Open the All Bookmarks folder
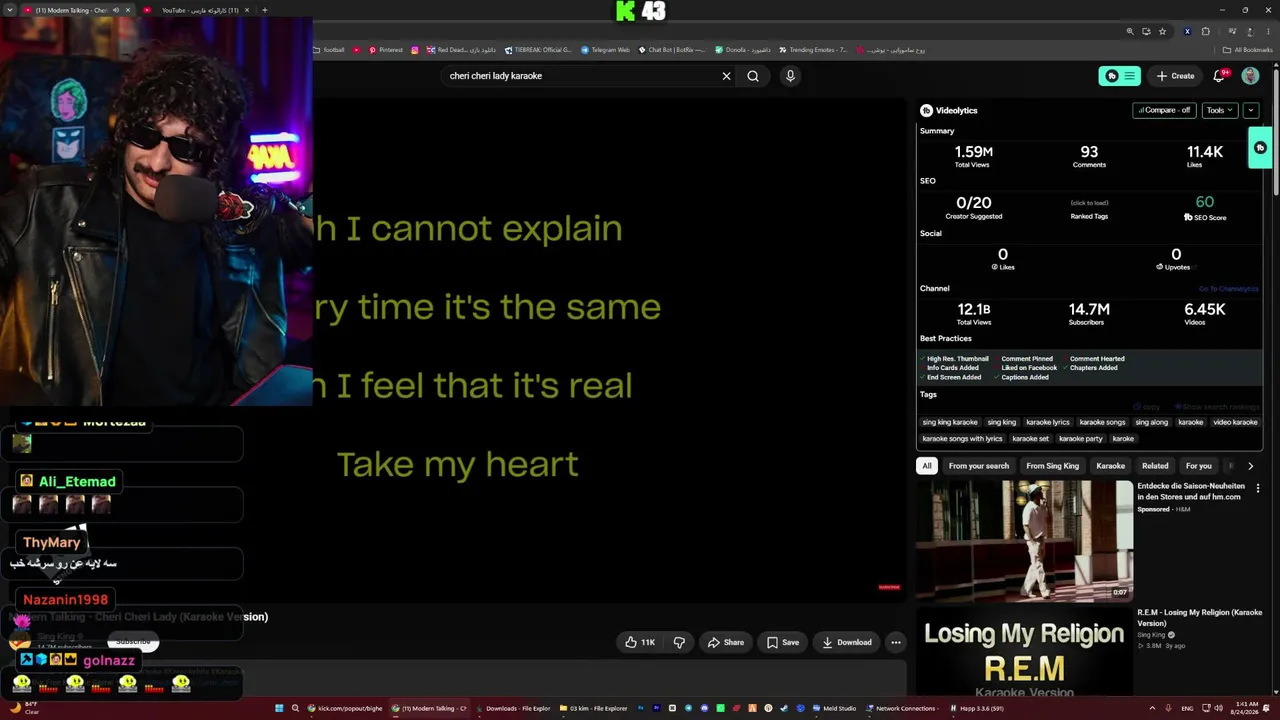The image size is (1280, 720). coord(1247,50)
